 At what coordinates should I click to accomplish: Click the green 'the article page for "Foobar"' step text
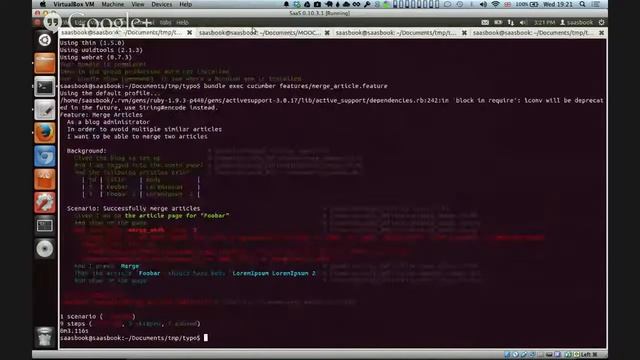click(x=177, y=215)
